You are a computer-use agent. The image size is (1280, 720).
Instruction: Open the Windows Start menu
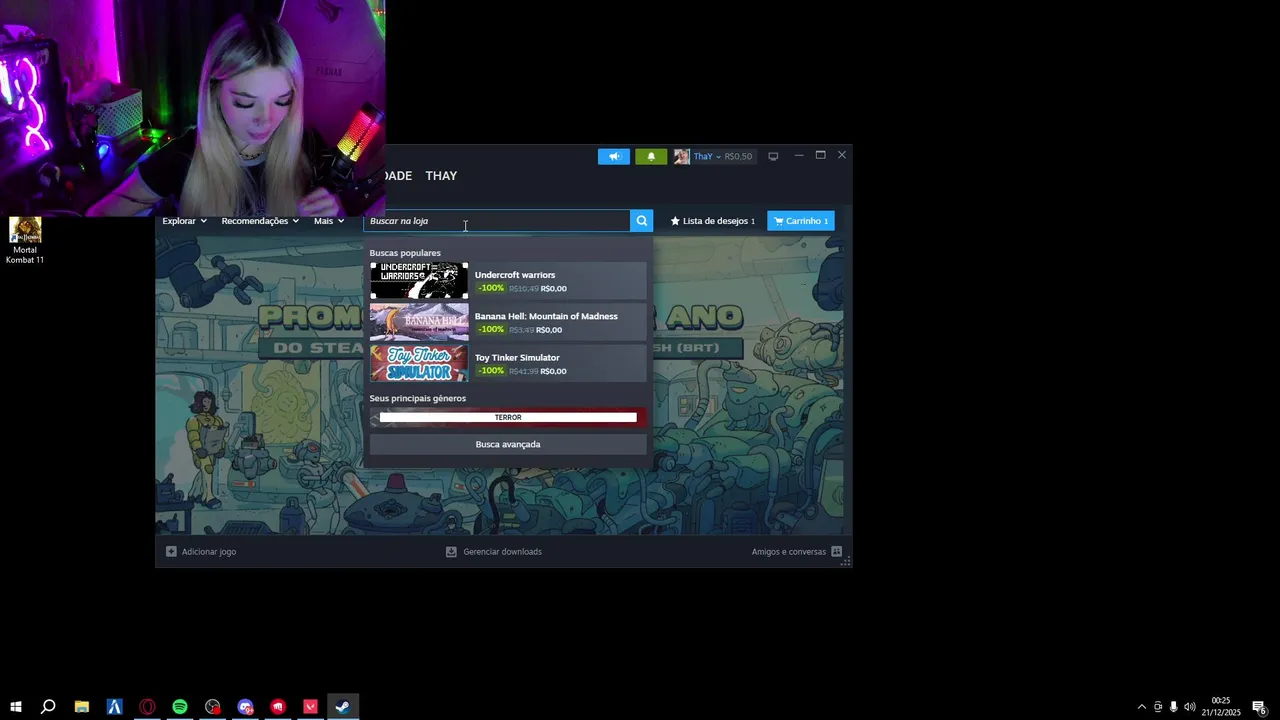click(16, 707)
